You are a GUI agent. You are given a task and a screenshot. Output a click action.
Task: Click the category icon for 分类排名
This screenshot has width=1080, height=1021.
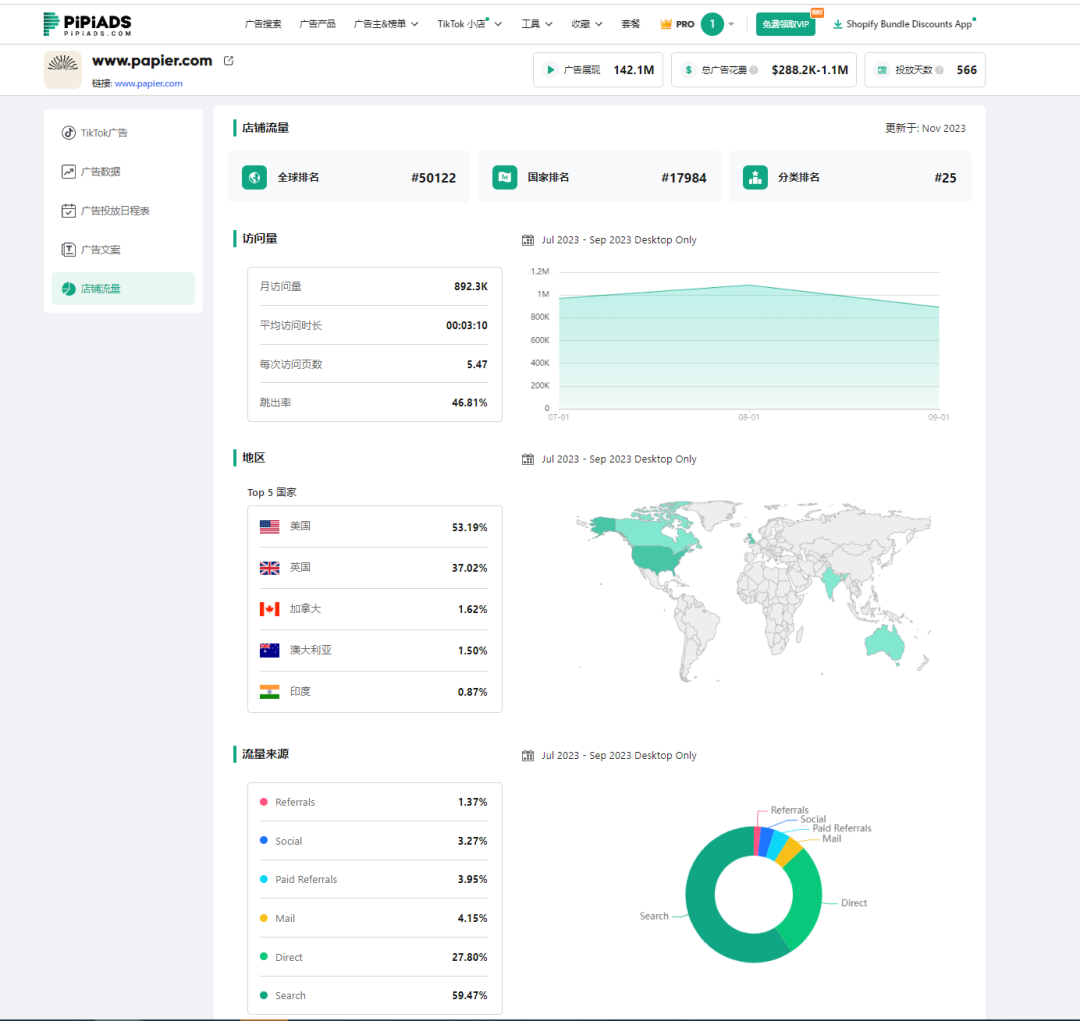(x=756, y=177)
